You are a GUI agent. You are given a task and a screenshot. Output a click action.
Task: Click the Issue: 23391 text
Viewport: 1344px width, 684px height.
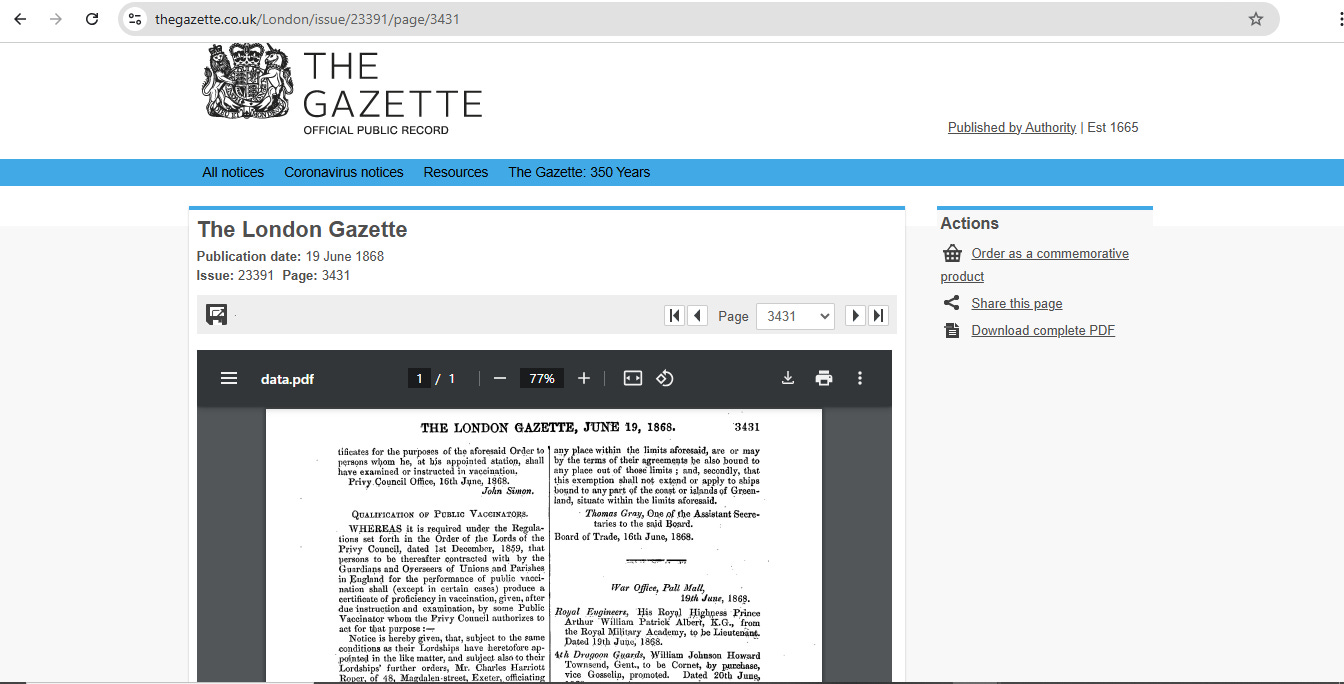(x=235, y=275)
